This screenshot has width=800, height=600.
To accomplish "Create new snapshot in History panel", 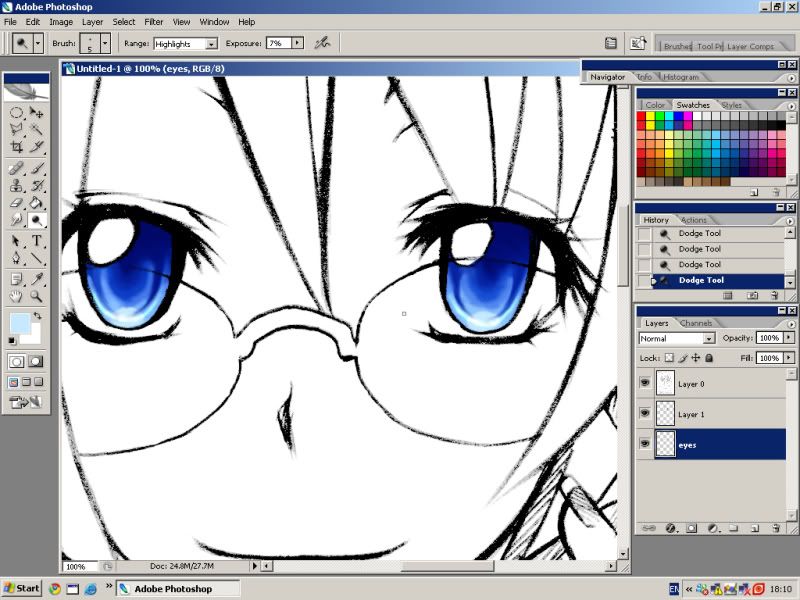I will [752, 296].
